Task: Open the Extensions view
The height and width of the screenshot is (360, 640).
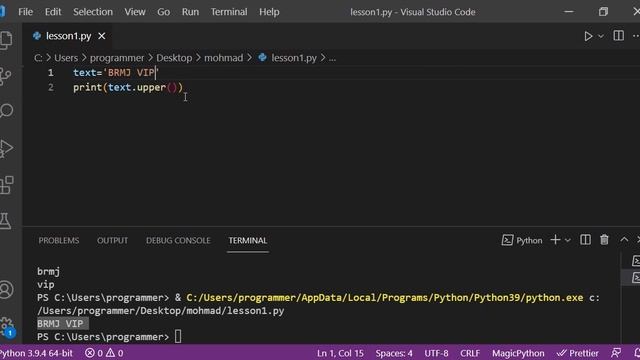Action: pos(7,185)
